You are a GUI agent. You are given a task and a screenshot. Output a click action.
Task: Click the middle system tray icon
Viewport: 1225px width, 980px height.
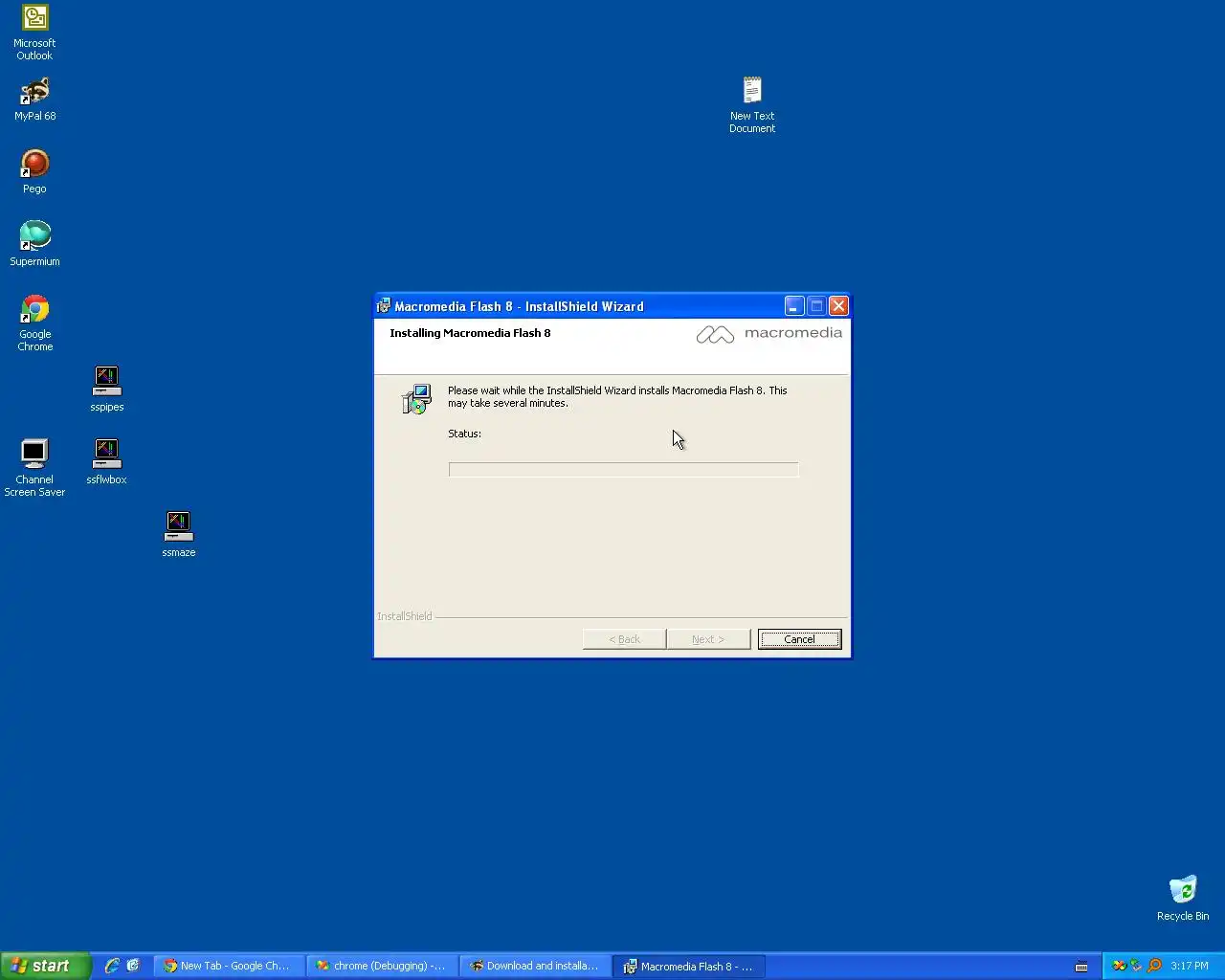click(1136, 966)
